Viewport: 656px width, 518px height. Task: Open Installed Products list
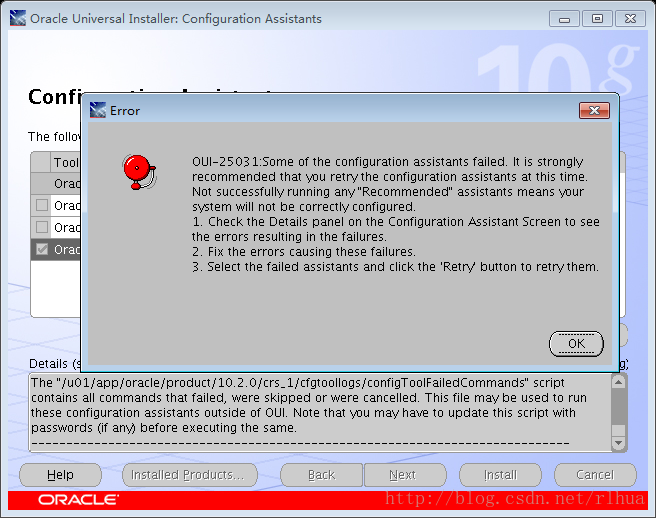(x=190, y=475)
